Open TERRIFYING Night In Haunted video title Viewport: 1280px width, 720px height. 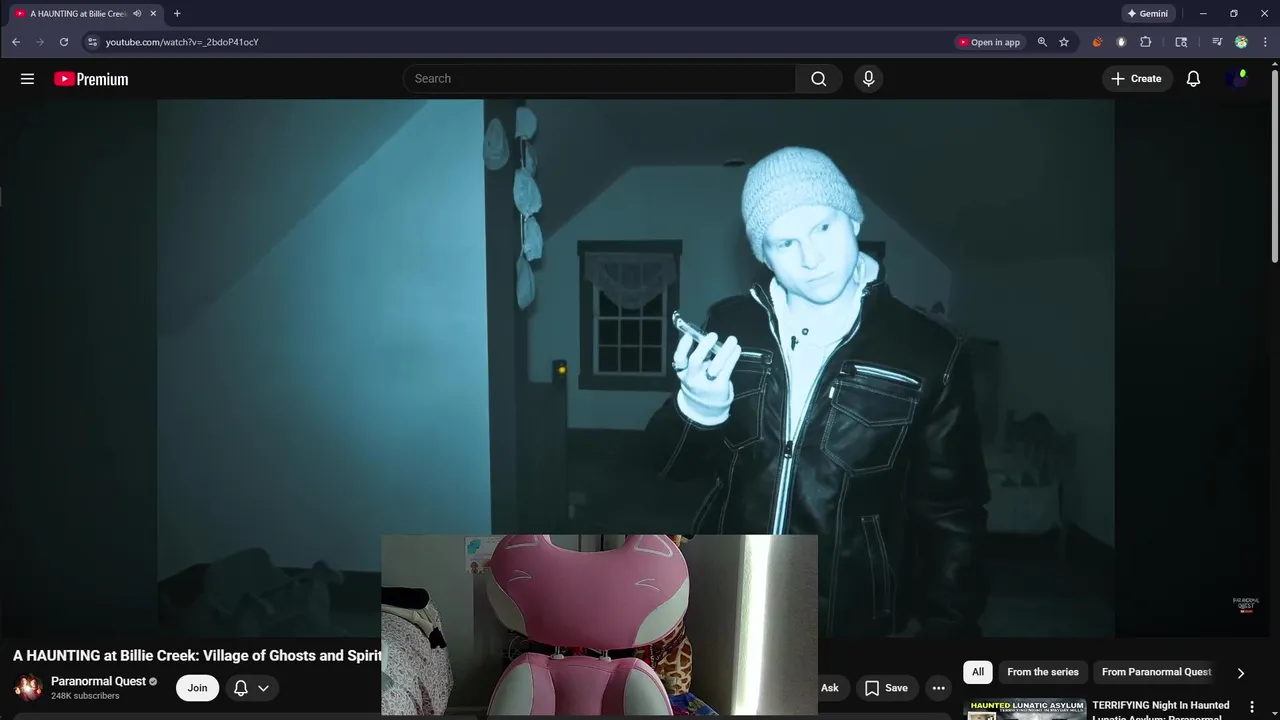pyautogui.click(x=1161, y=710)
